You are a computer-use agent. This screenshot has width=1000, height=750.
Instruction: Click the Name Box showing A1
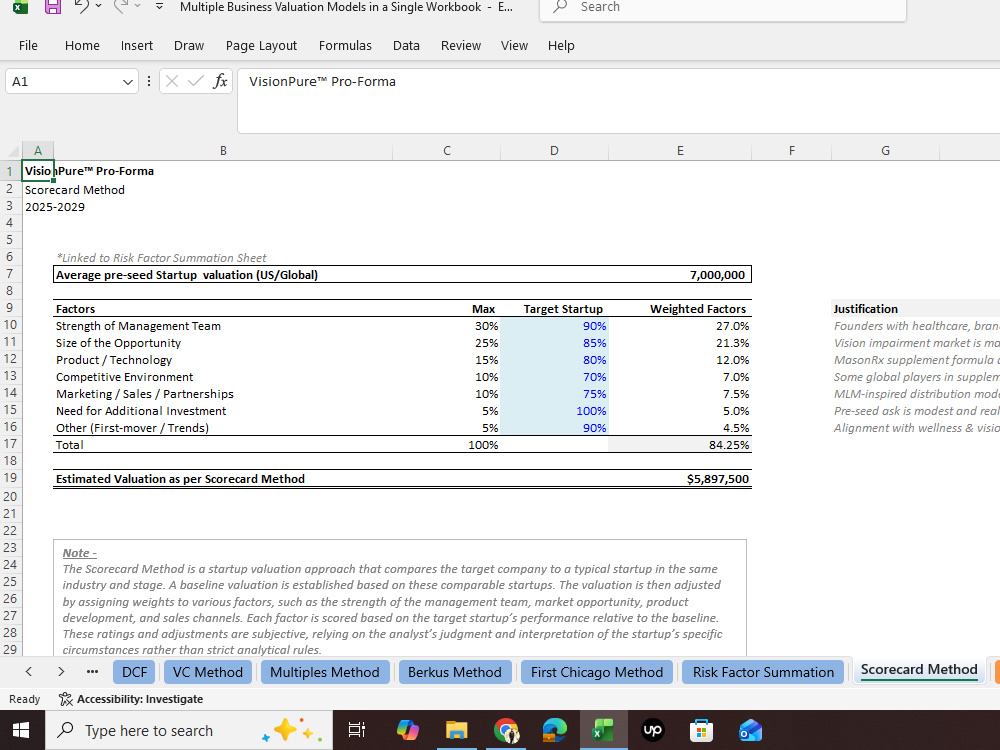point(62,82)
